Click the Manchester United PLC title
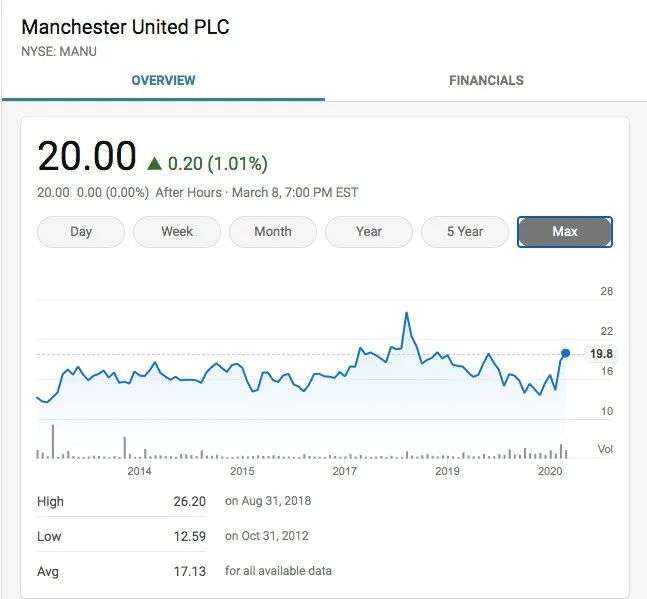 coord(125,27)
